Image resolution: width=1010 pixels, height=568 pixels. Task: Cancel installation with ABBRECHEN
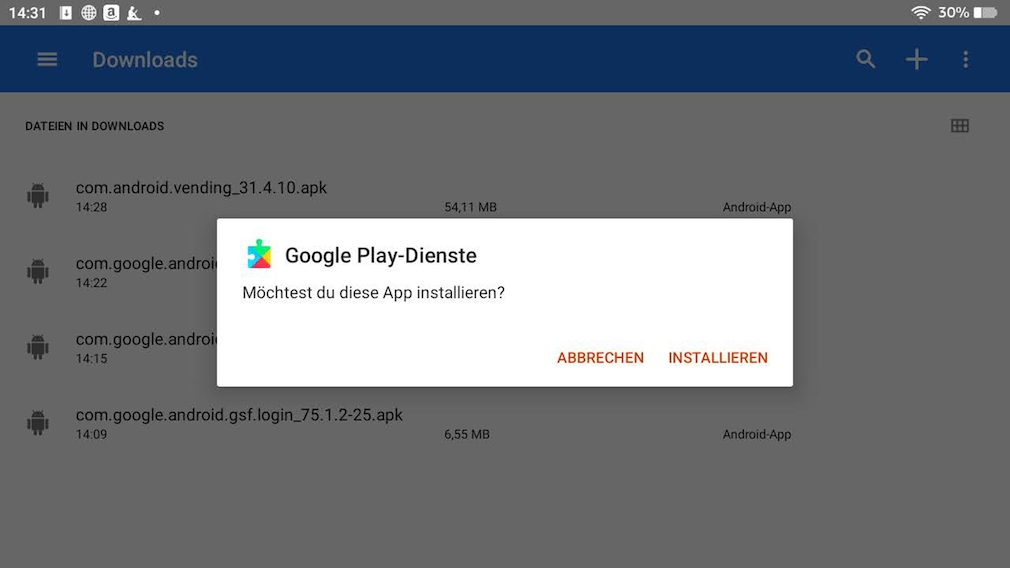coord(600,358)
